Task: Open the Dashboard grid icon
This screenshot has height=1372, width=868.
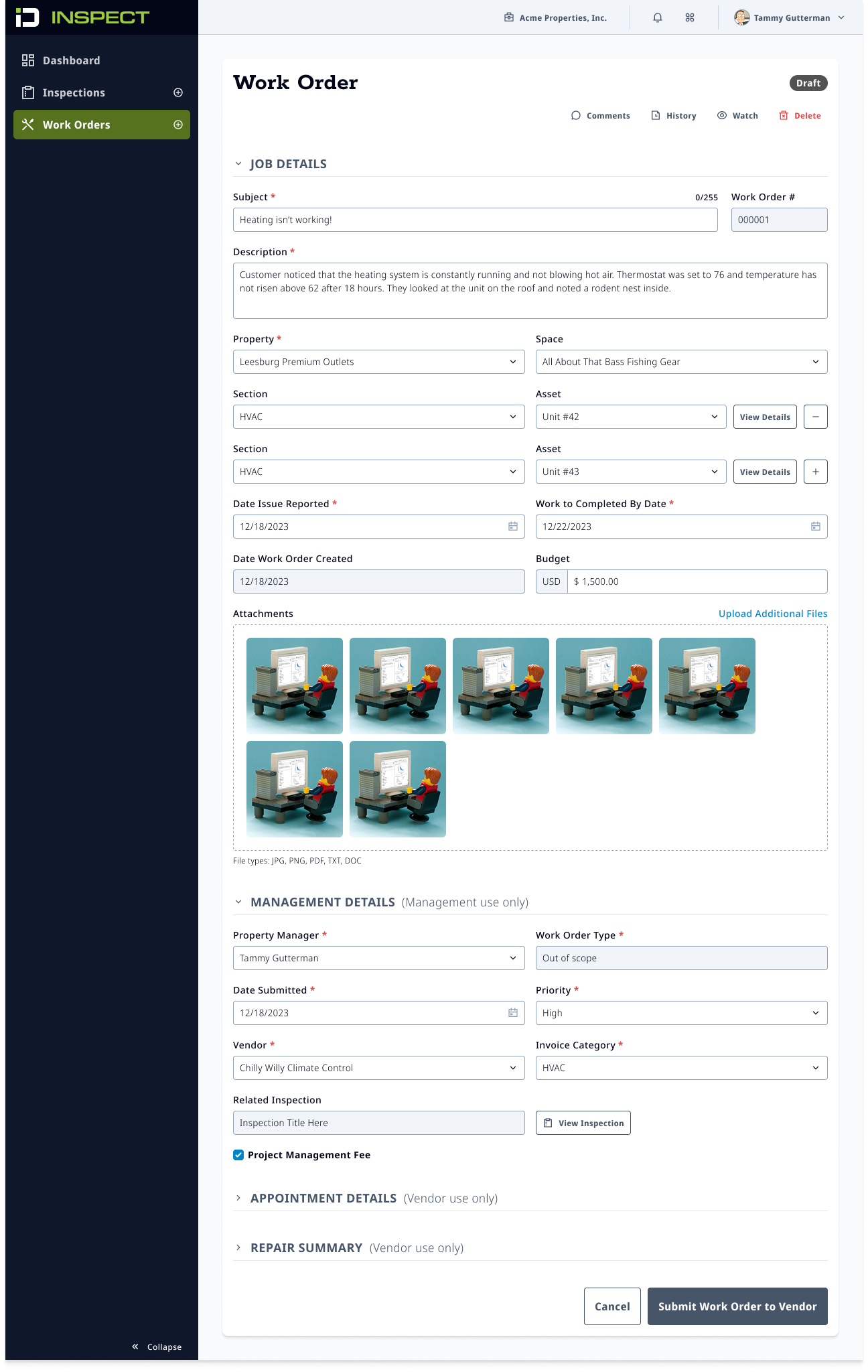Action: point(28,60)
